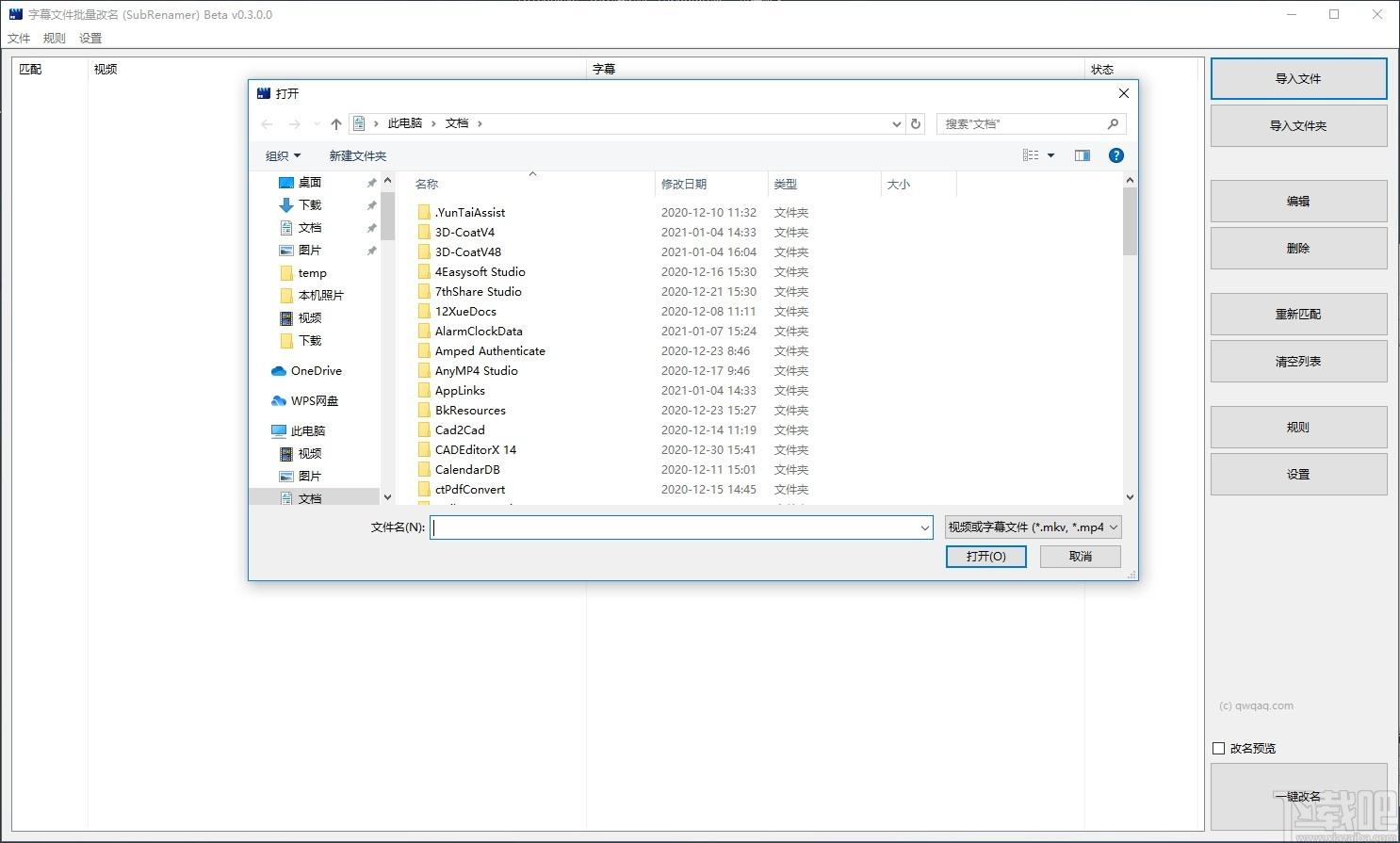Select Amped Authenticate folder row

pyautogui.click(x=612, y=350)
